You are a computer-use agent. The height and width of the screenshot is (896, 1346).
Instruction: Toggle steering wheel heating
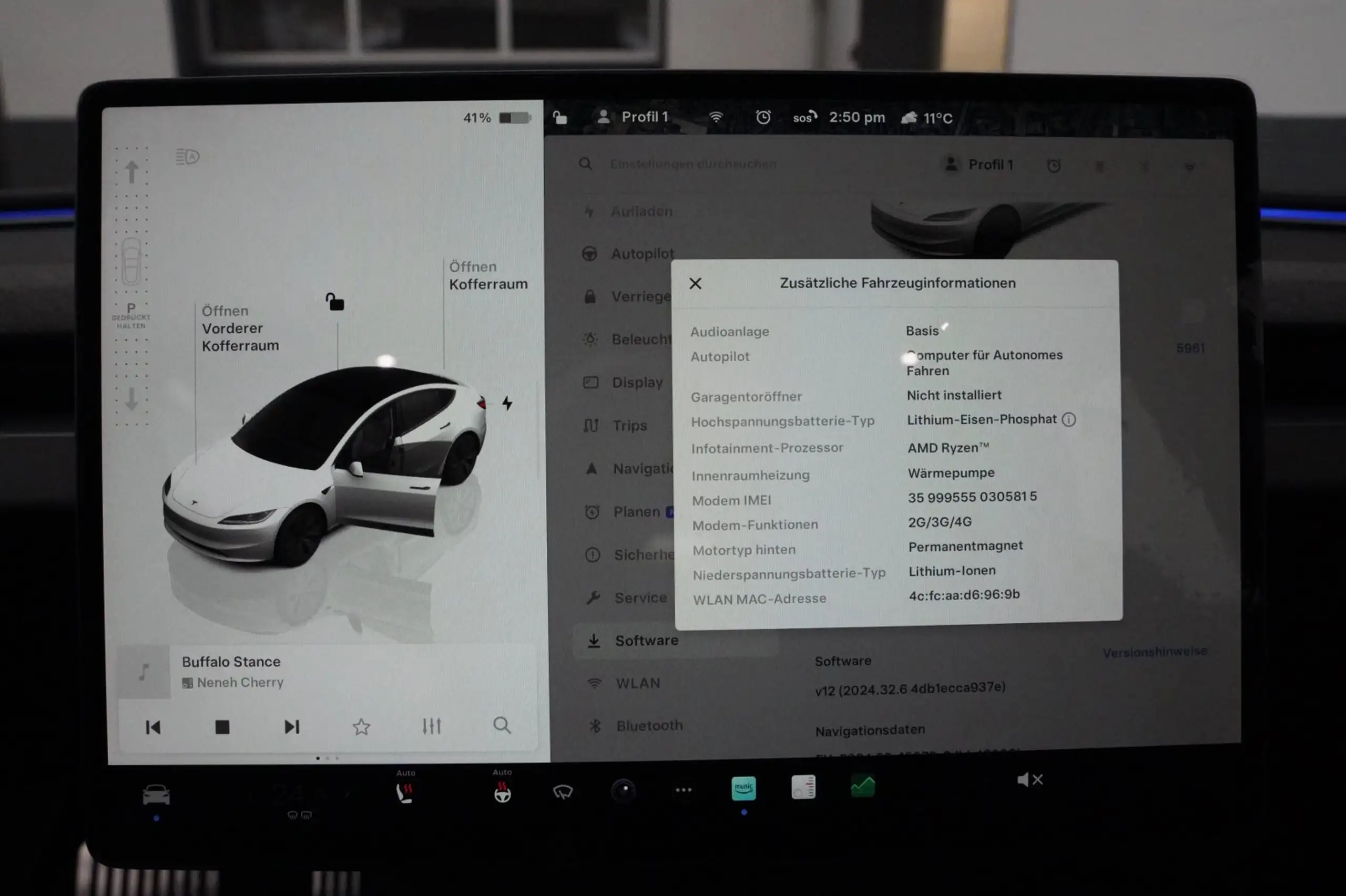(503, 792)
